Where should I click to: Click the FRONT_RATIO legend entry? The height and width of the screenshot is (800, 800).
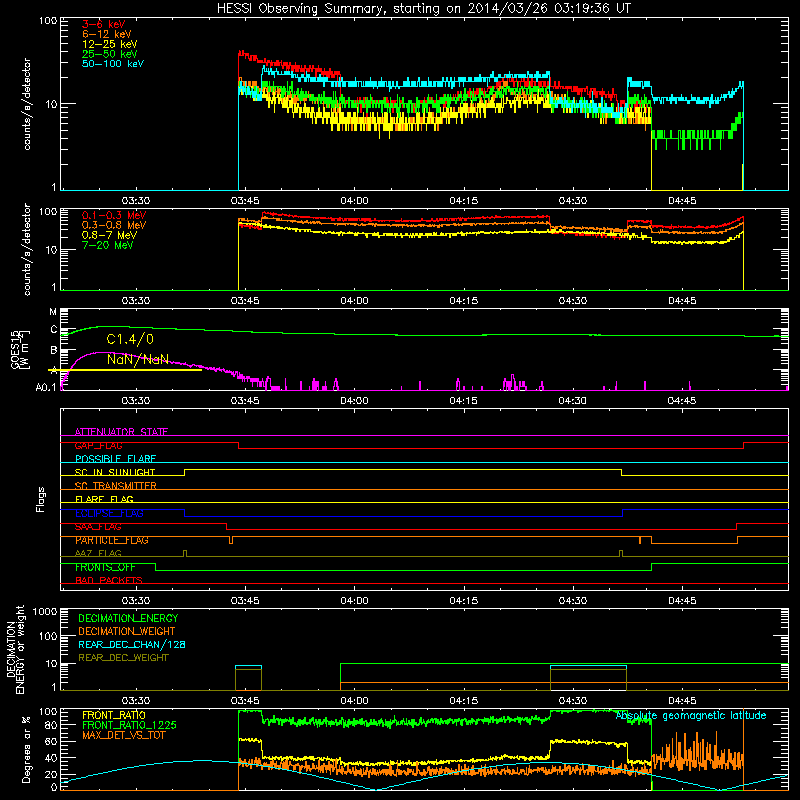pos(114,715)
